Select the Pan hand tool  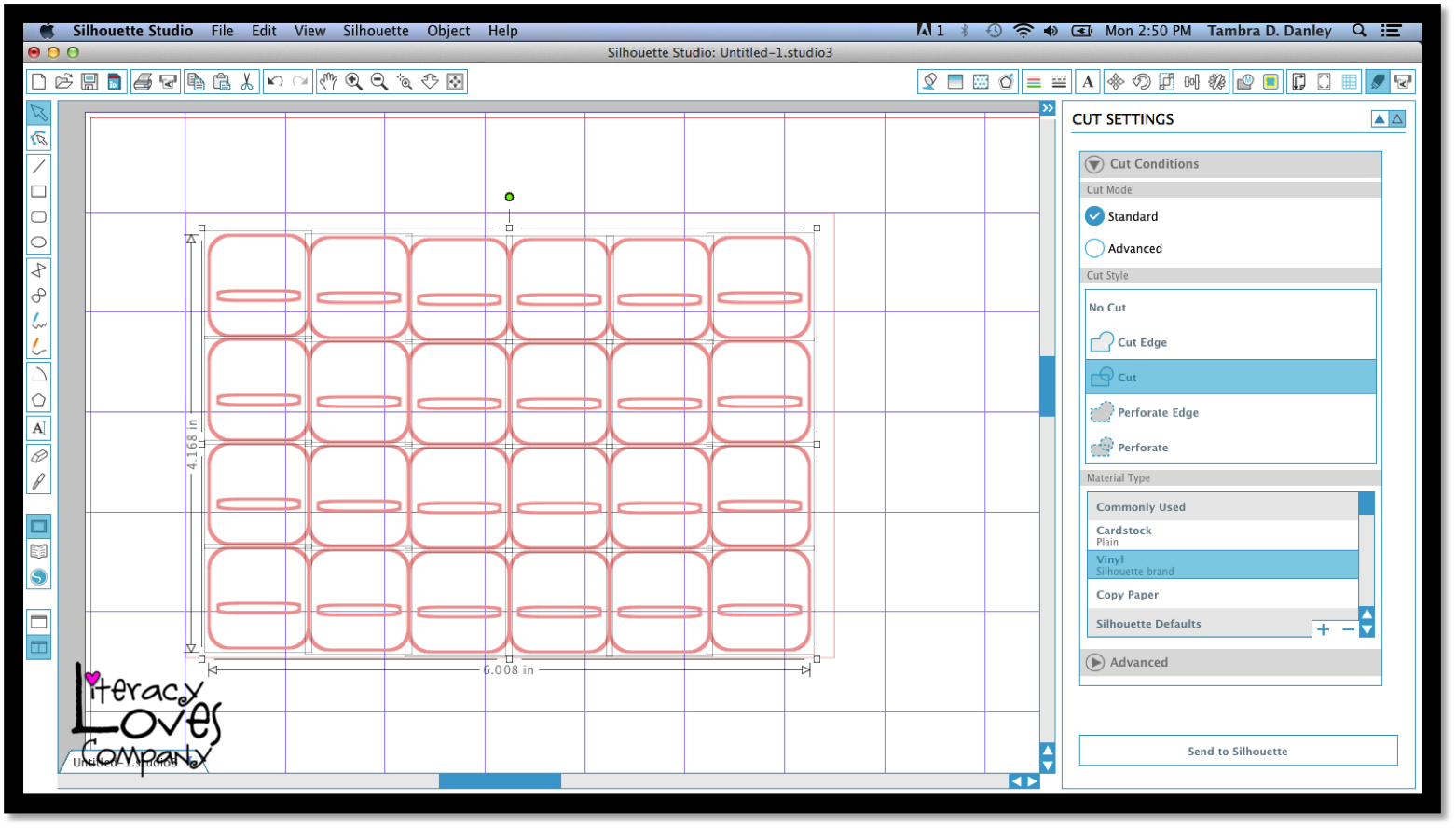(x=328, y=82)
